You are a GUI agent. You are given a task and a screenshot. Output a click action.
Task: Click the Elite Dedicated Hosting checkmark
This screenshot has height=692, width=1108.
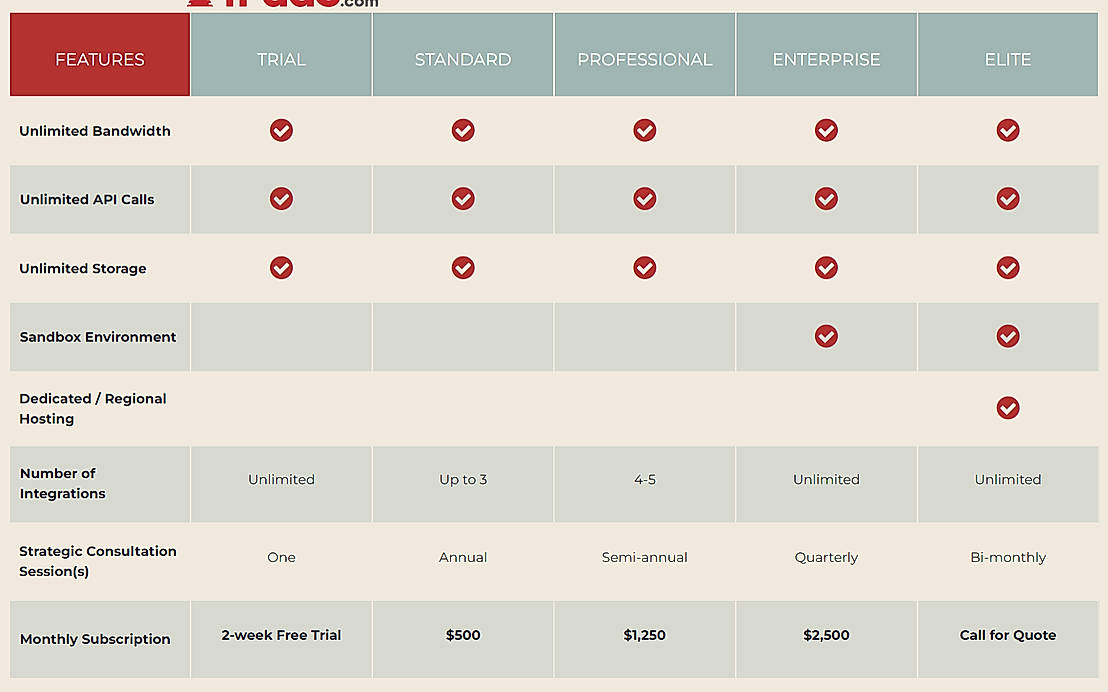click(x=1008, y=408)
